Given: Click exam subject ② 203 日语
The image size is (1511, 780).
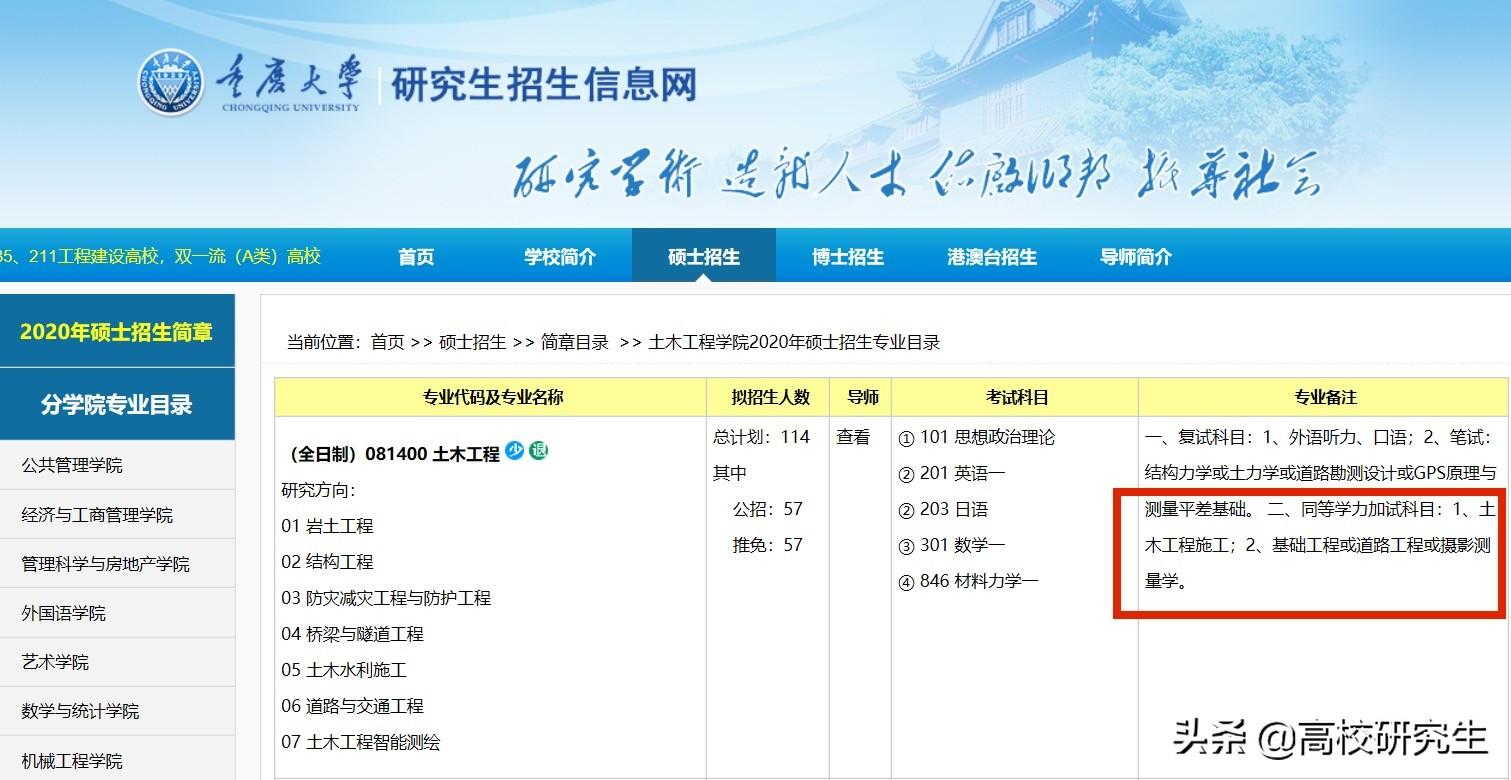Looking at the screenshot, I should [x=943, y=509].
